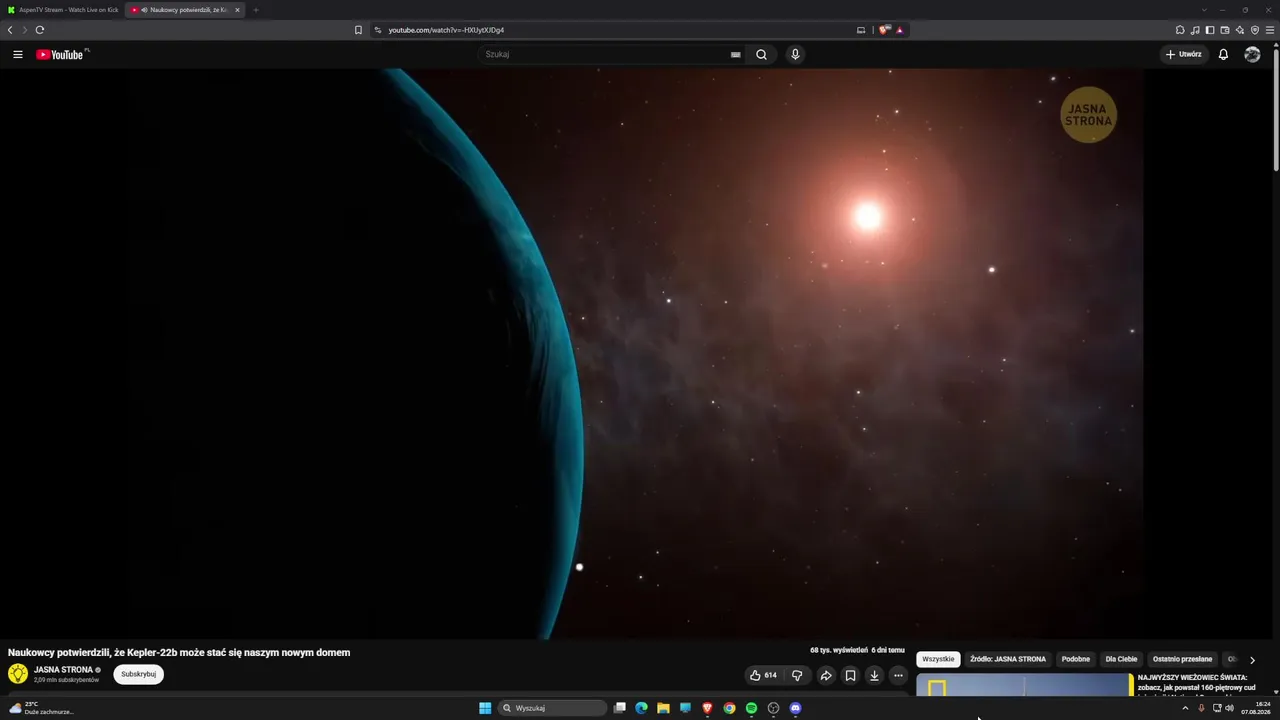This screenshot has width=1280, height=720.
Task: Open the Windows Start menu
Action: pyautogui.click(x=485, y=708)
